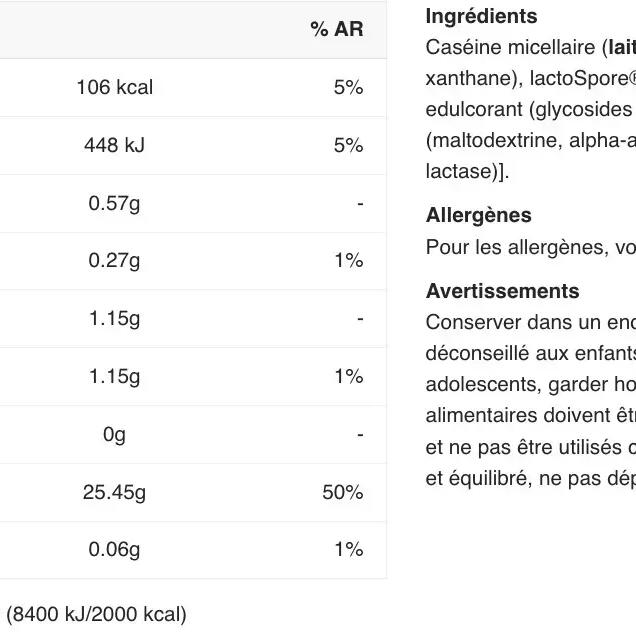Click the 'Conserver dans un' warning line
This screenshot has width=636, height=636.
coord(531,322)
